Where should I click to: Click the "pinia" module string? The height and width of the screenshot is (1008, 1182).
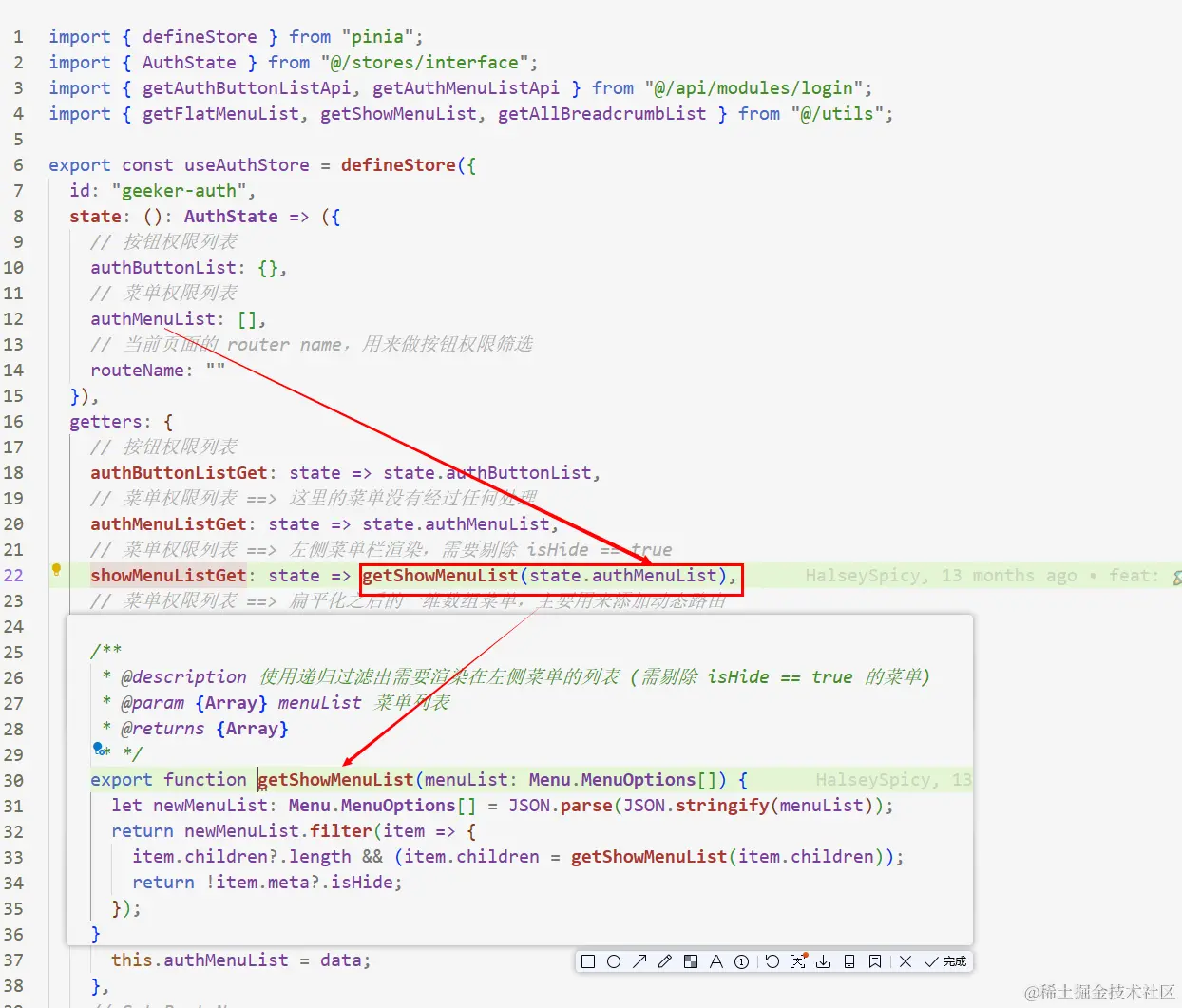[377, 36]
